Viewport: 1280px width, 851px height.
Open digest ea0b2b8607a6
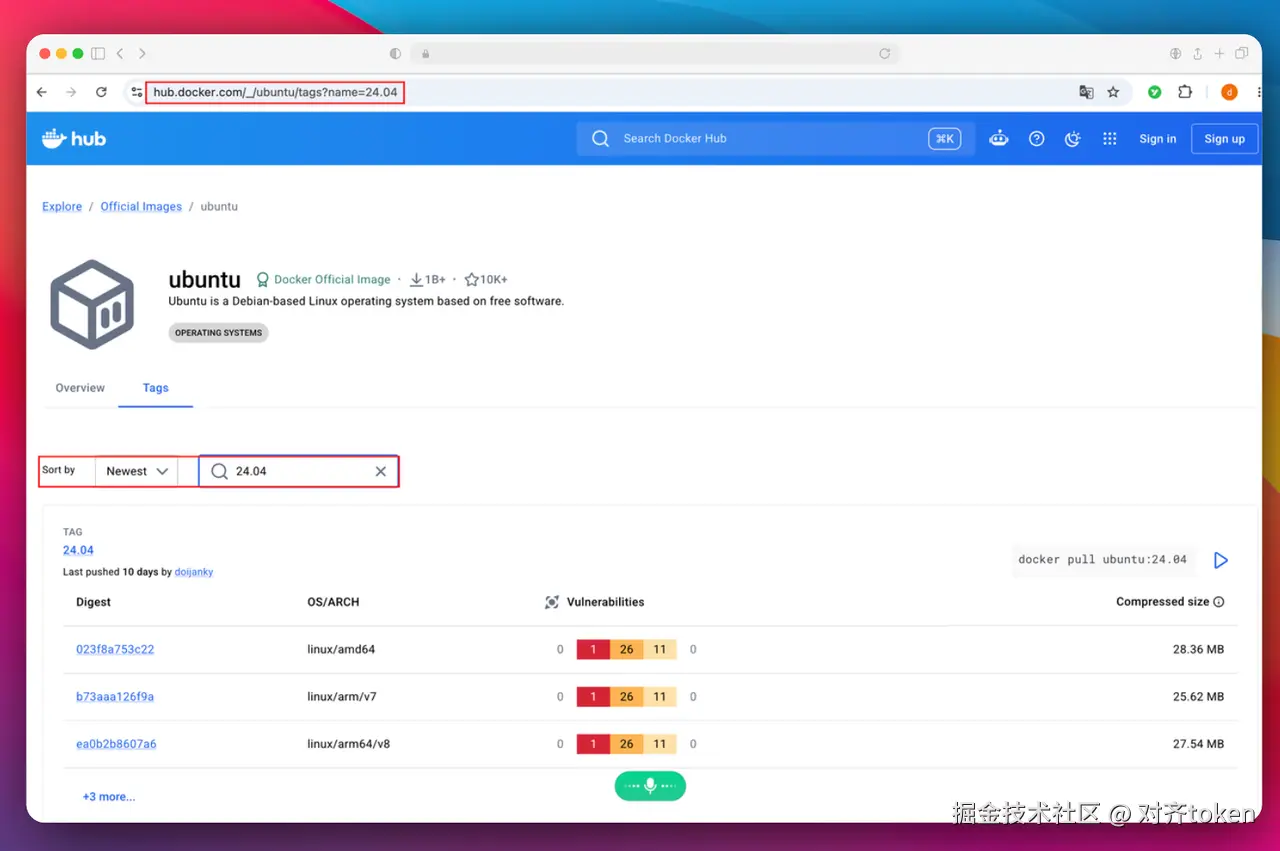click(116, 744)
